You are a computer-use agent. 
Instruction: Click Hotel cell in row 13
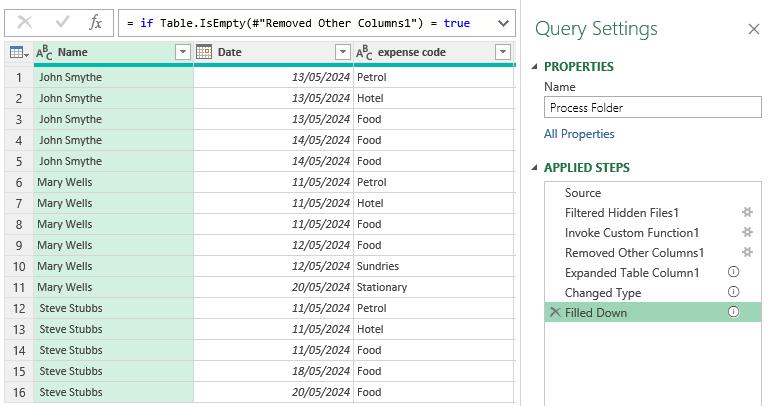[434, 329]
